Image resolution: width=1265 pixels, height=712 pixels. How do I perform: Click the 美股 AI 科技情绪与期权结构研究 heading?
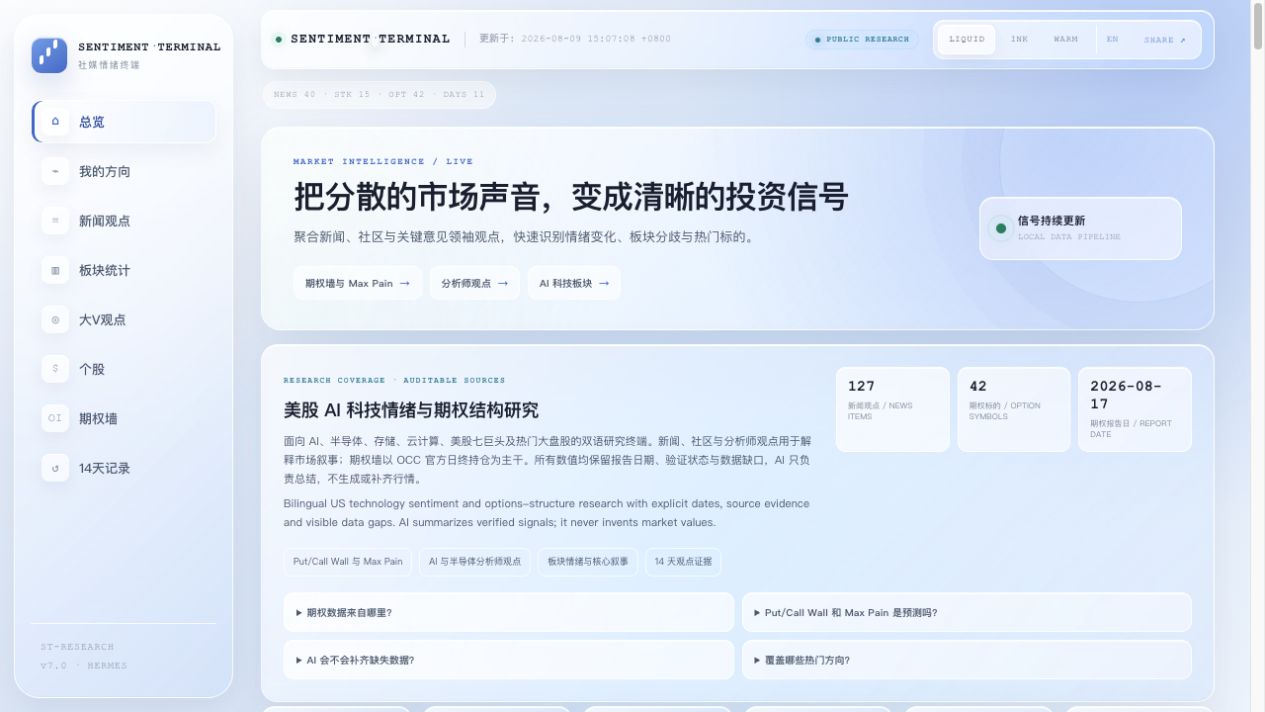[x=411, y=410]
